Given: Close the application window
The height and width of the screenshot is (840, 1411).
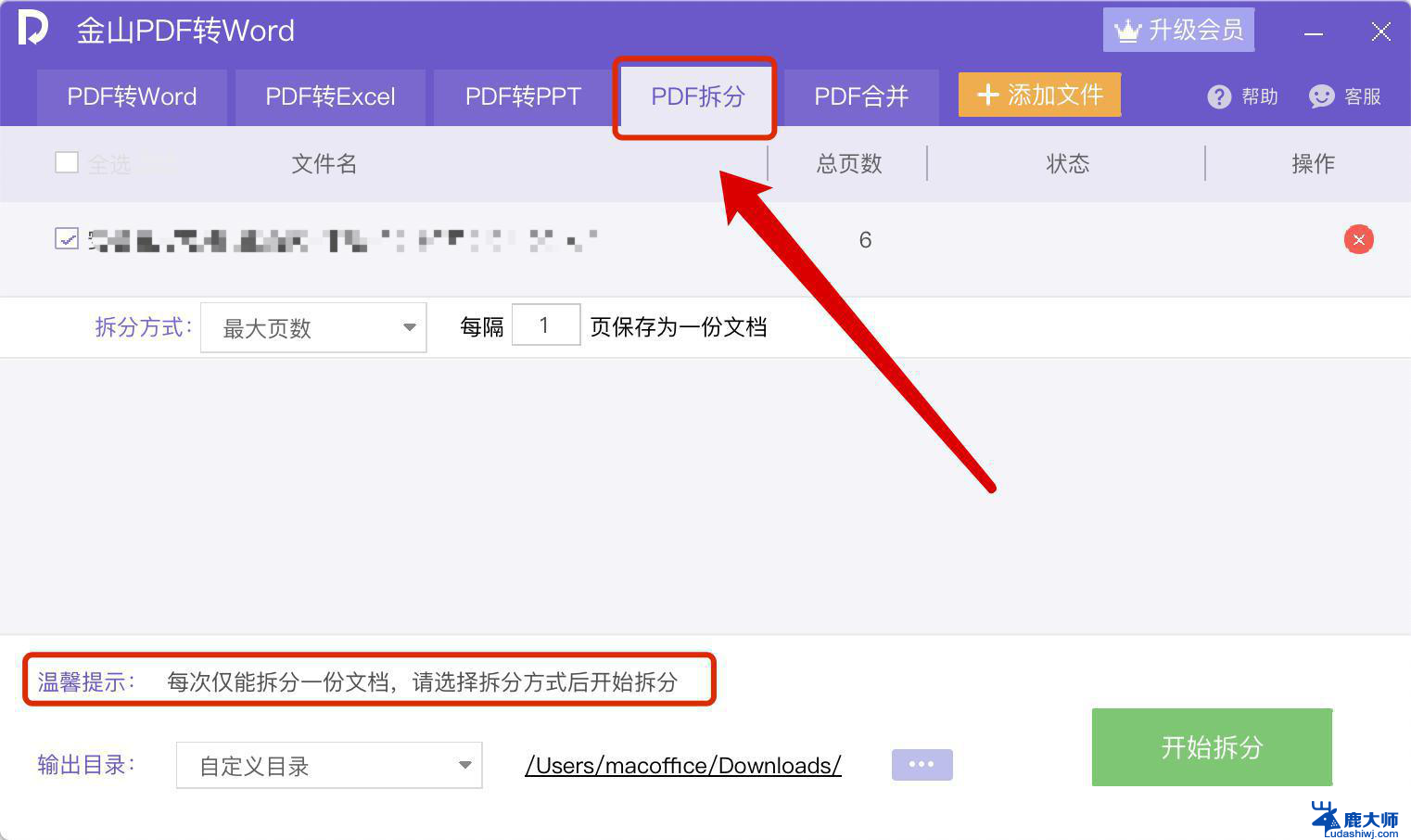Looking at the screenshot, I should click(x=1380, y=32).
